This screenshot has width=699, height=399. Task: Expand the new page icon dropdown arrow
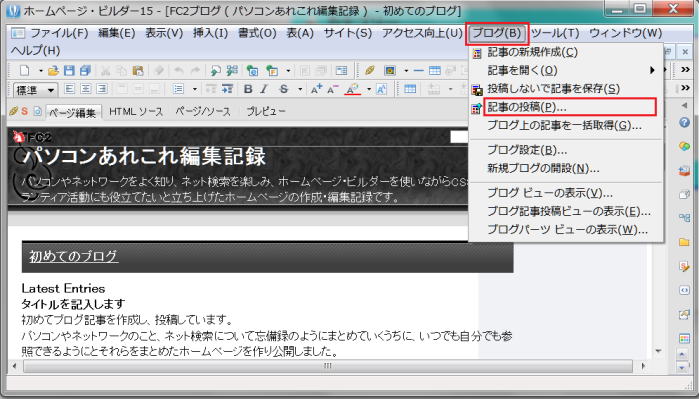(x=40, y=70)
